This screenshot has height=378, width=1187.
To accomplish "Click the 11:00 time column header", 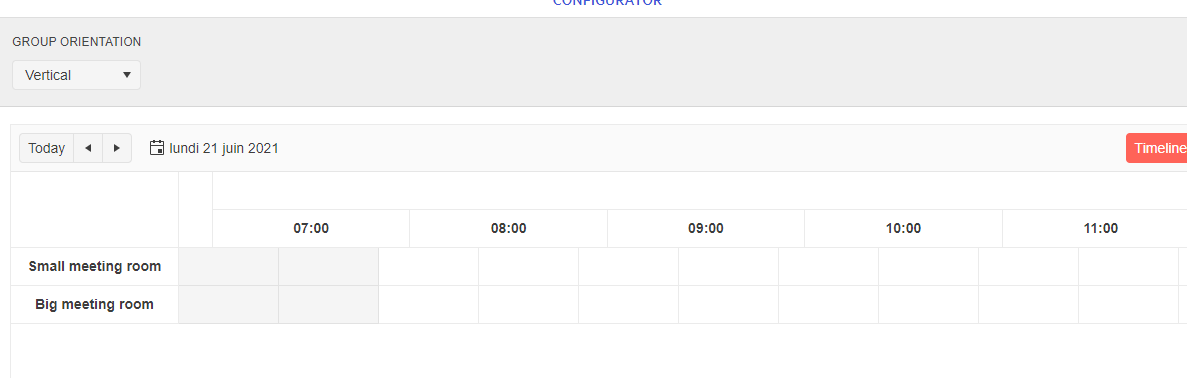I will (1101, 229).
